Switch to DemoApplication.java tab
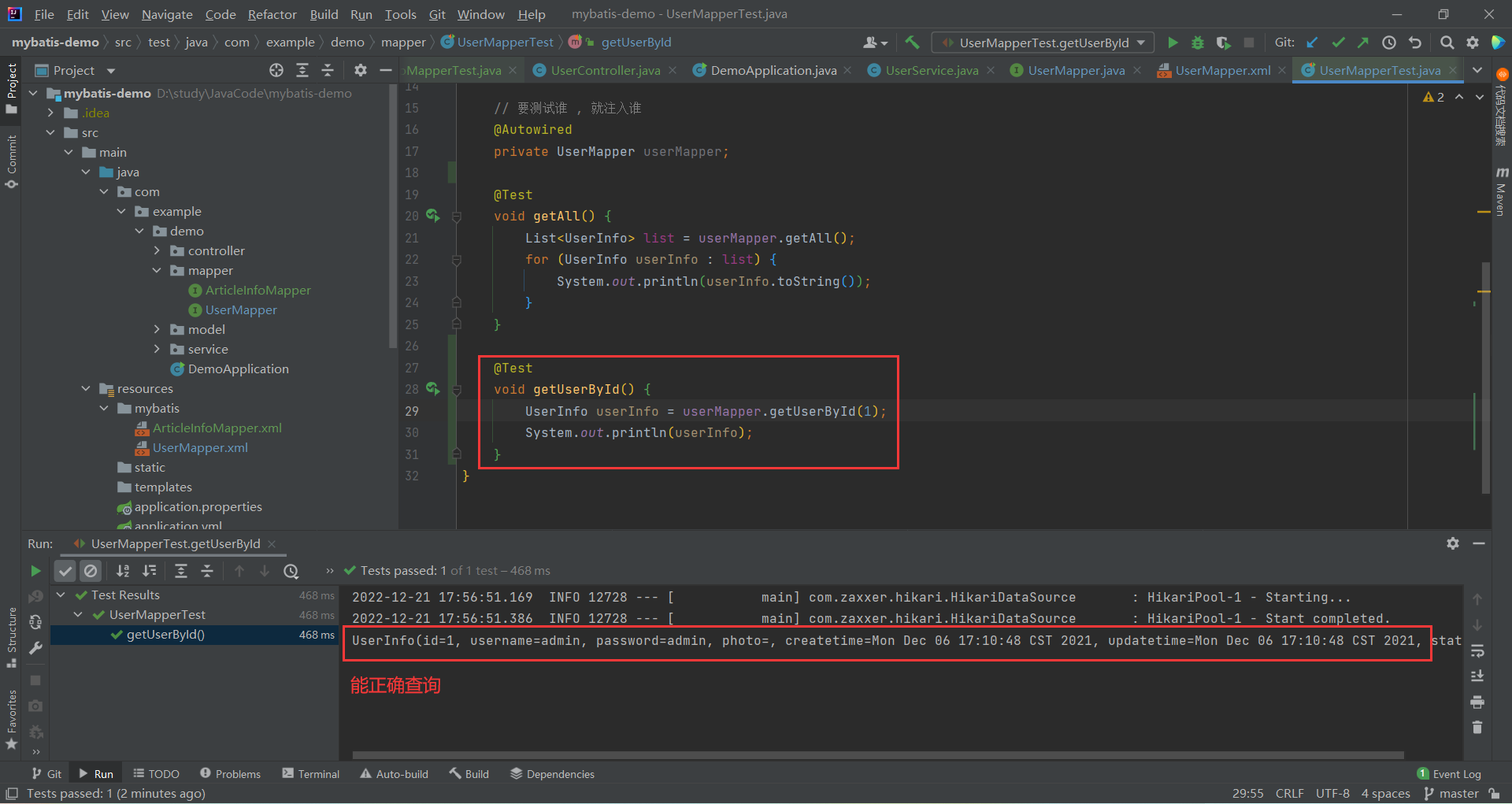 pyautogui.click(x=773, y=70)
